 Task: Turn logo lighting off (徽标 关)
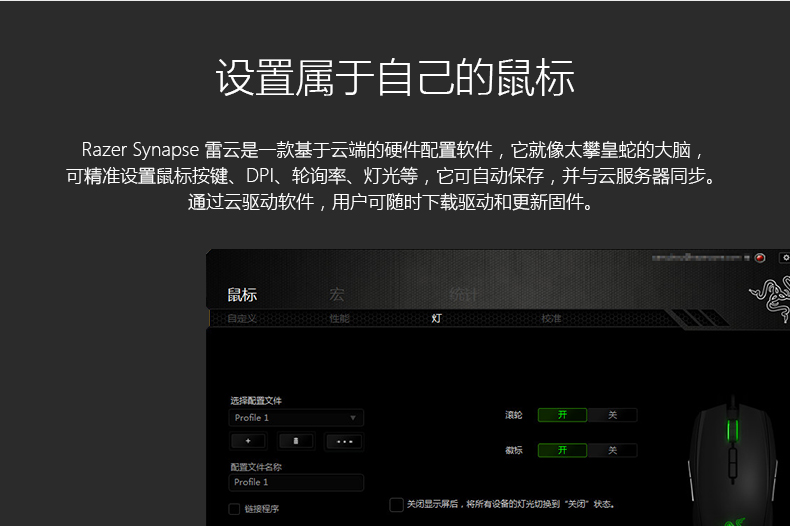click(x=612, y=450)
